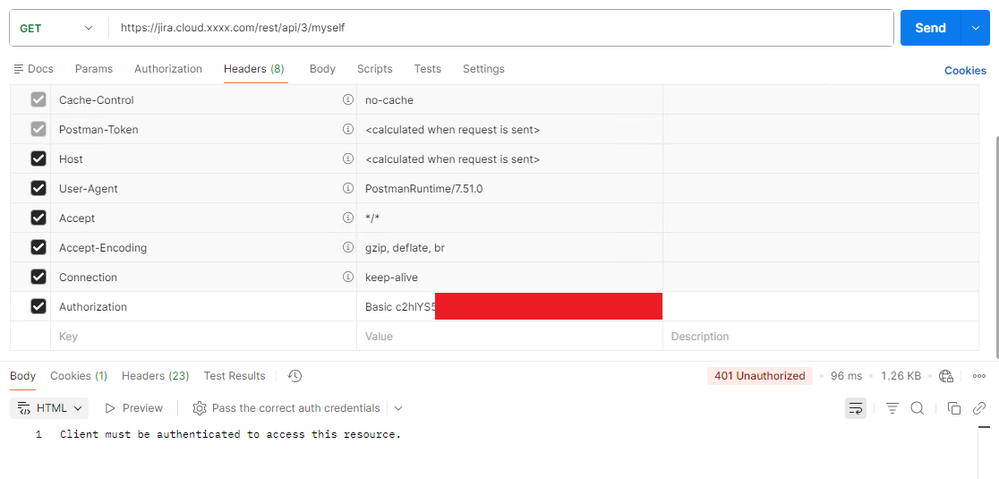Click the info icon in Connection row
The image size is (999, 479).
point(348,277)
